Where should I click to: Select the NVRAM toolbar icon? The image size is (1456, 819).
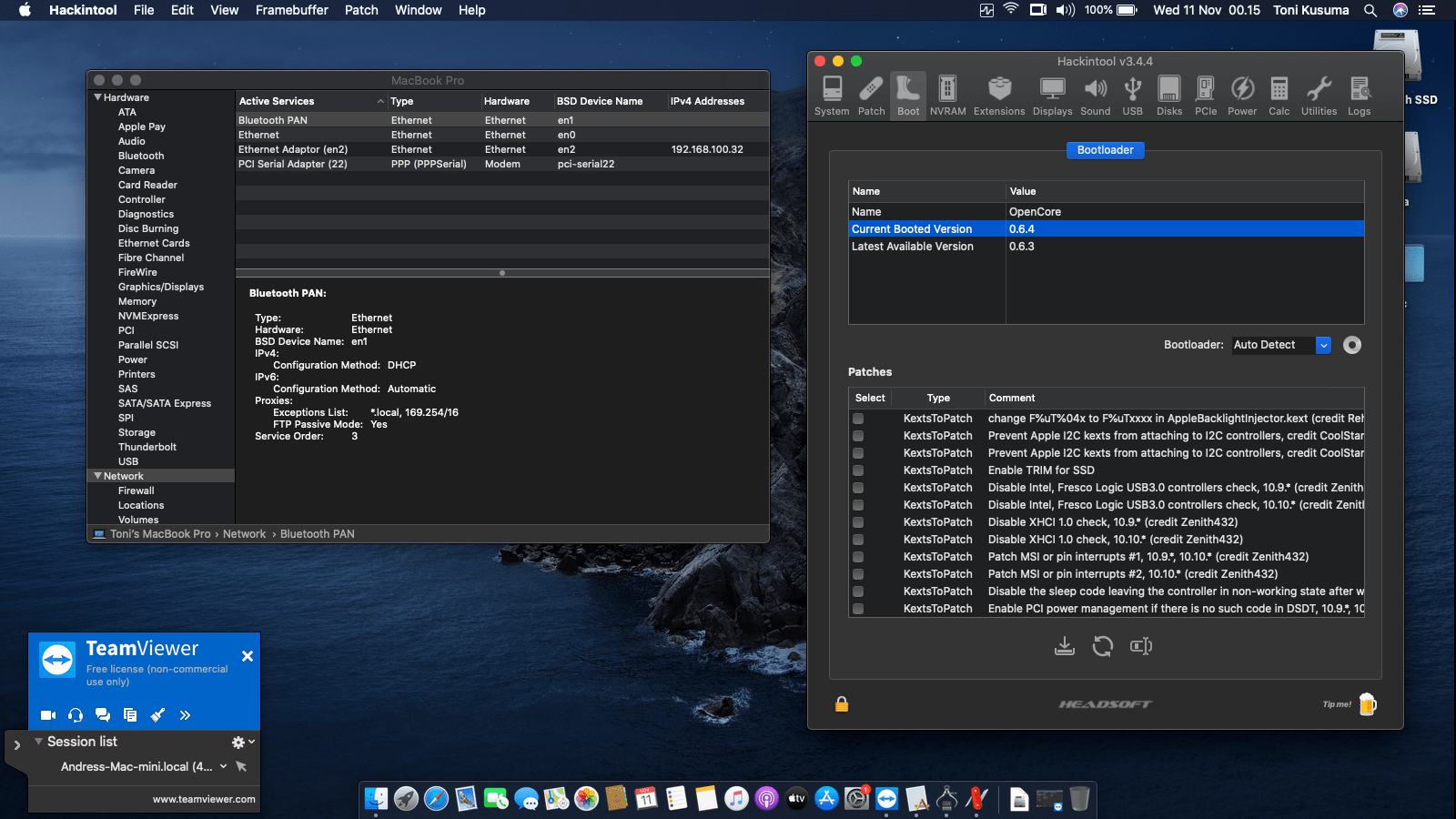pyautogui.click(x=947, y=96)
